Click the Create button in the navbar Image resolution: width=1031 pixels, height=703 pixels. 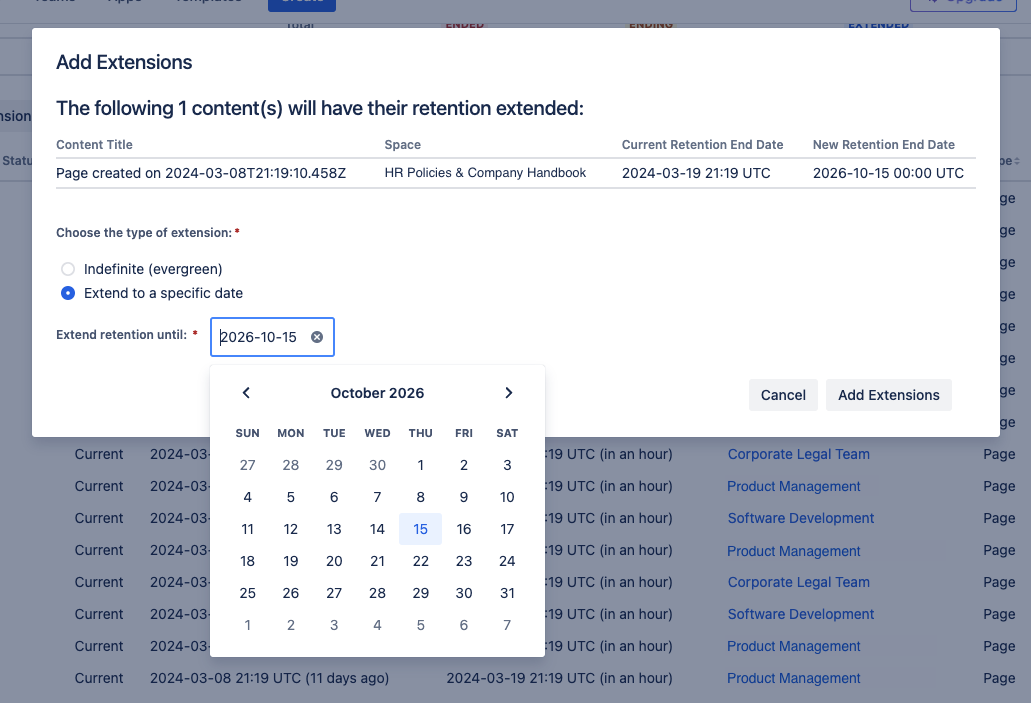click(x=301, y=4)
